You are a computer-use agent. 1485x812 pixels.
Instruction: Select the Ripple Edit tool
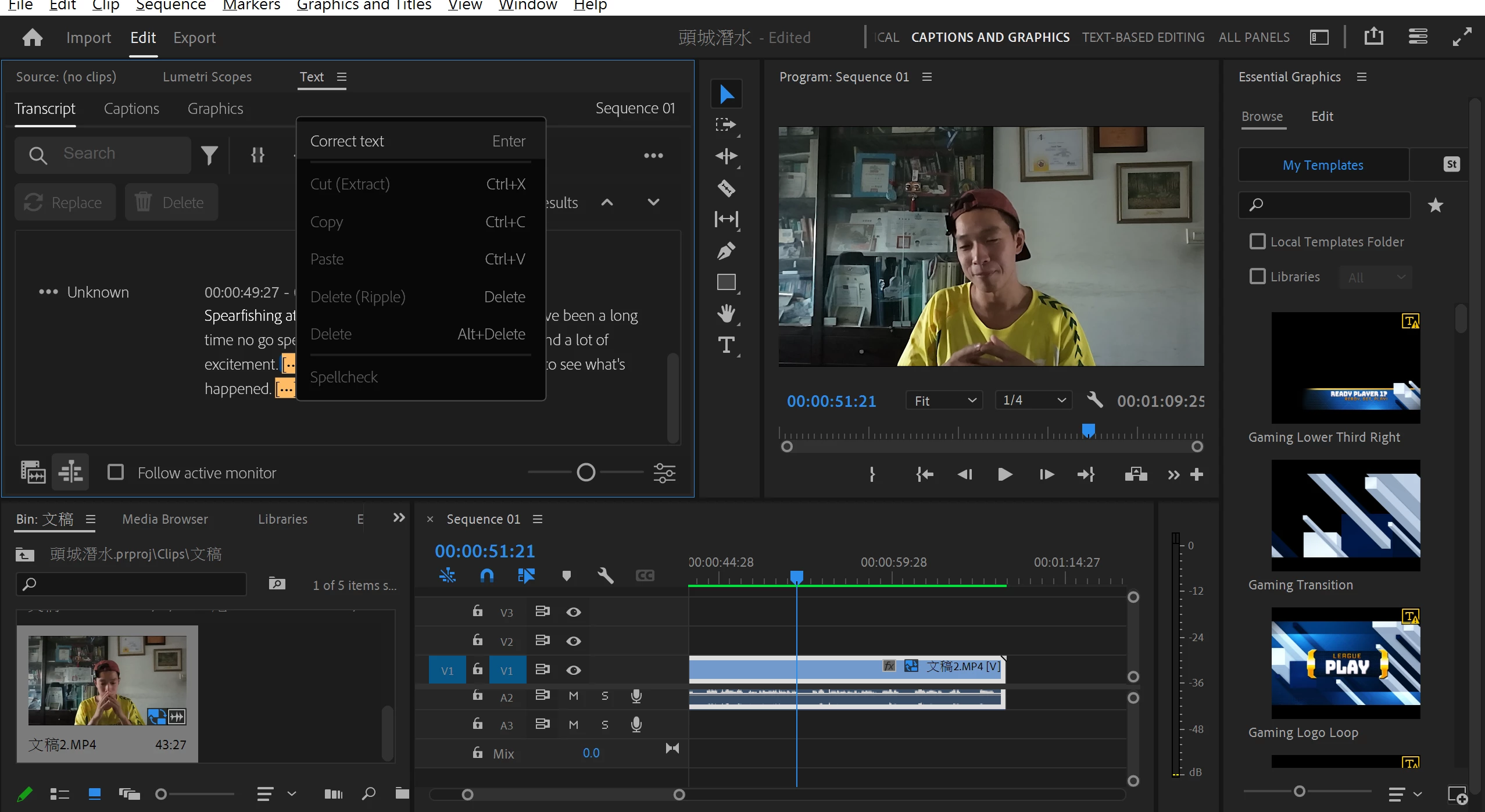726,156
